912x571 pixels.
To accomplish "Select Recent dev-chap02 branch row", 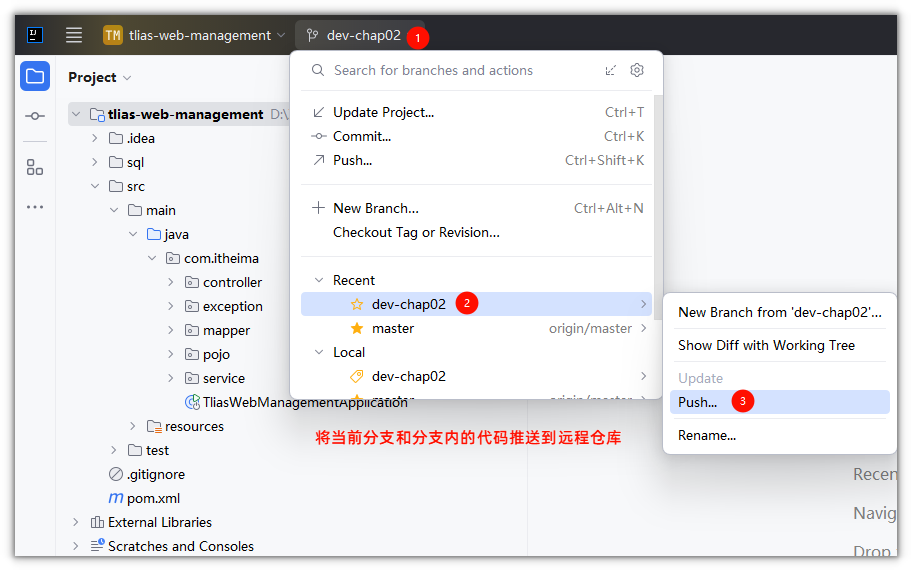I will pyautogui.click(x=476, y=304).
